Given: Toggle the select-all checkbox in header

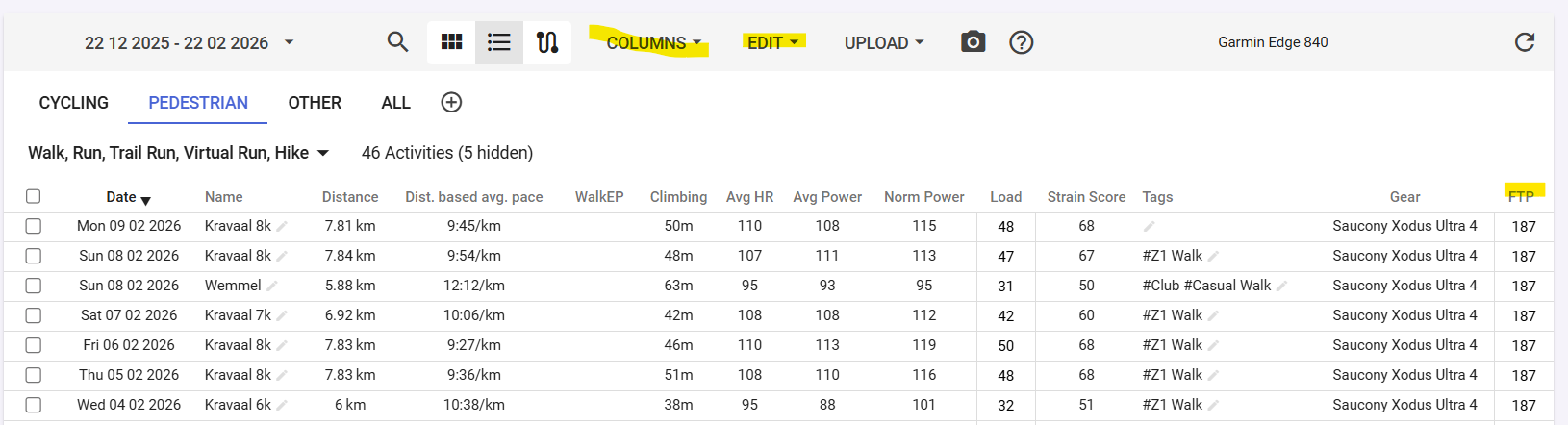Looking at the screenshot, I should (34, 197).
